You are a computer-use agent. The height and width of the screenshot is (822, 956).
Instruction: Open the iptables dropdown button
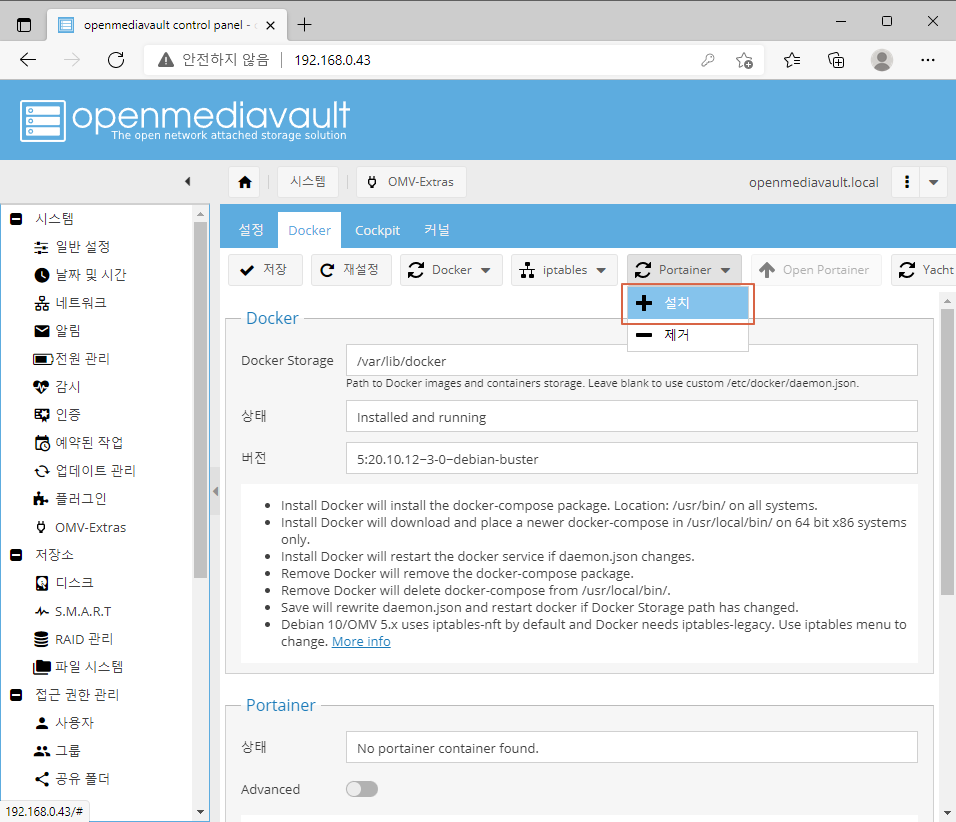(x=564, y=270)
